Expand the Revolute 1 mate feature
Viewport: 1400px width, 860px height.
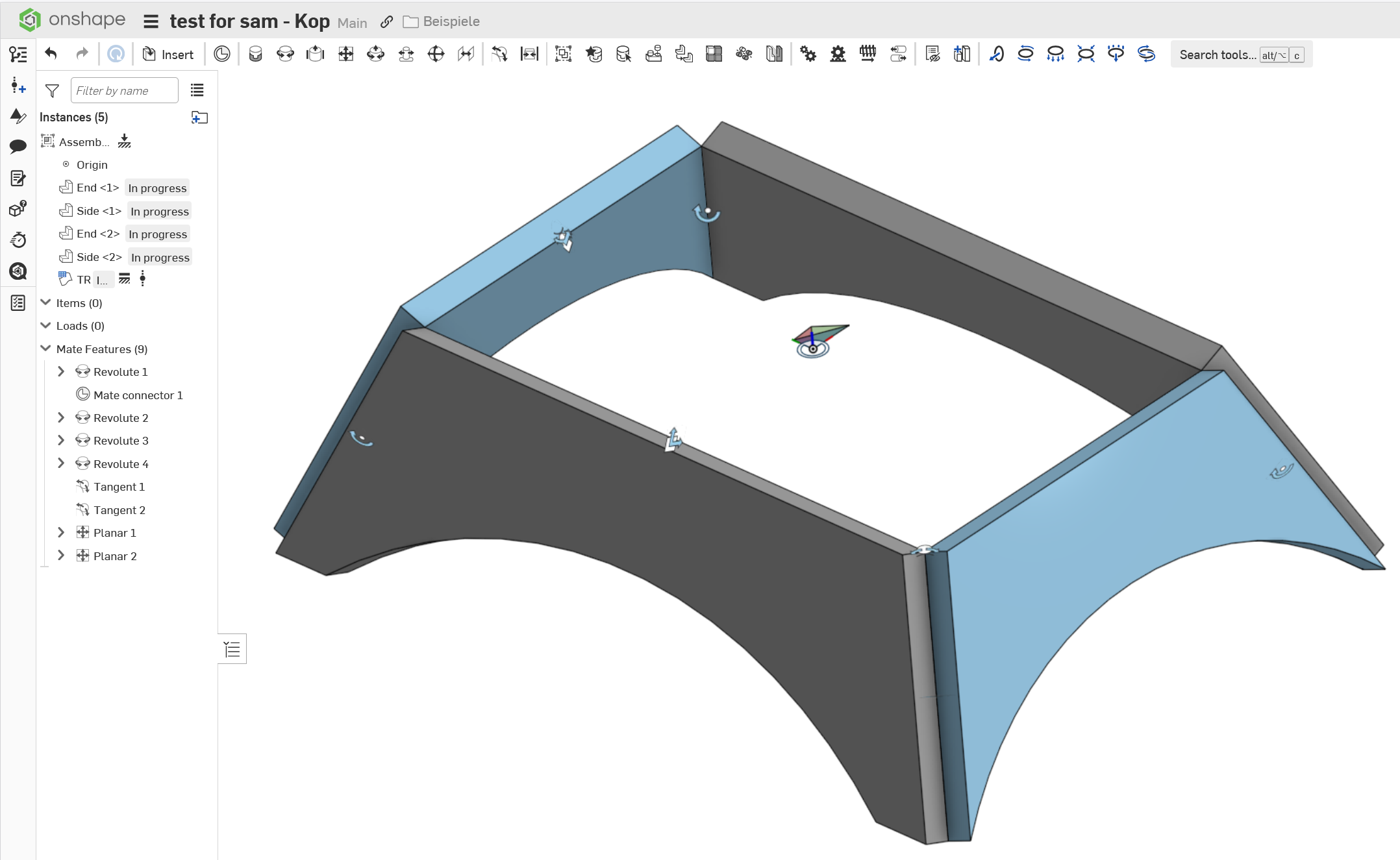[x=61, y=371]
